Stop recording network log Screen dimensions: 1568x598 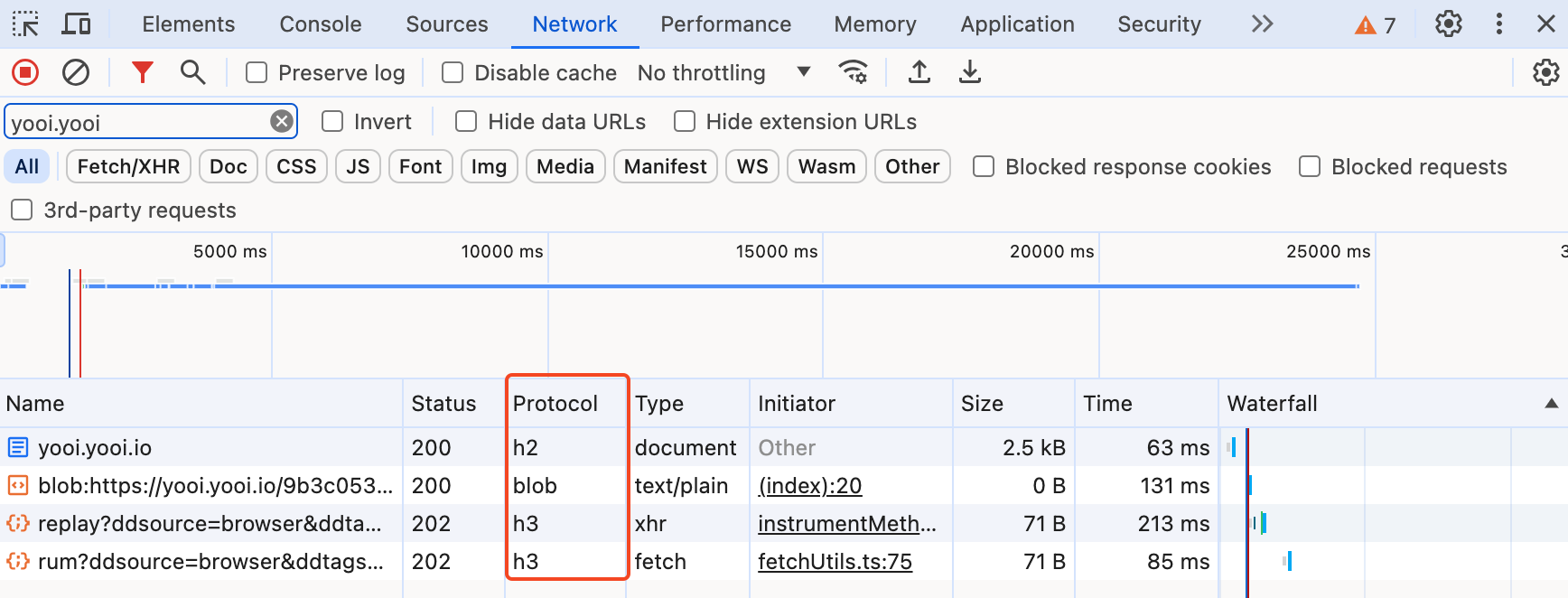(x=25, y=72)
